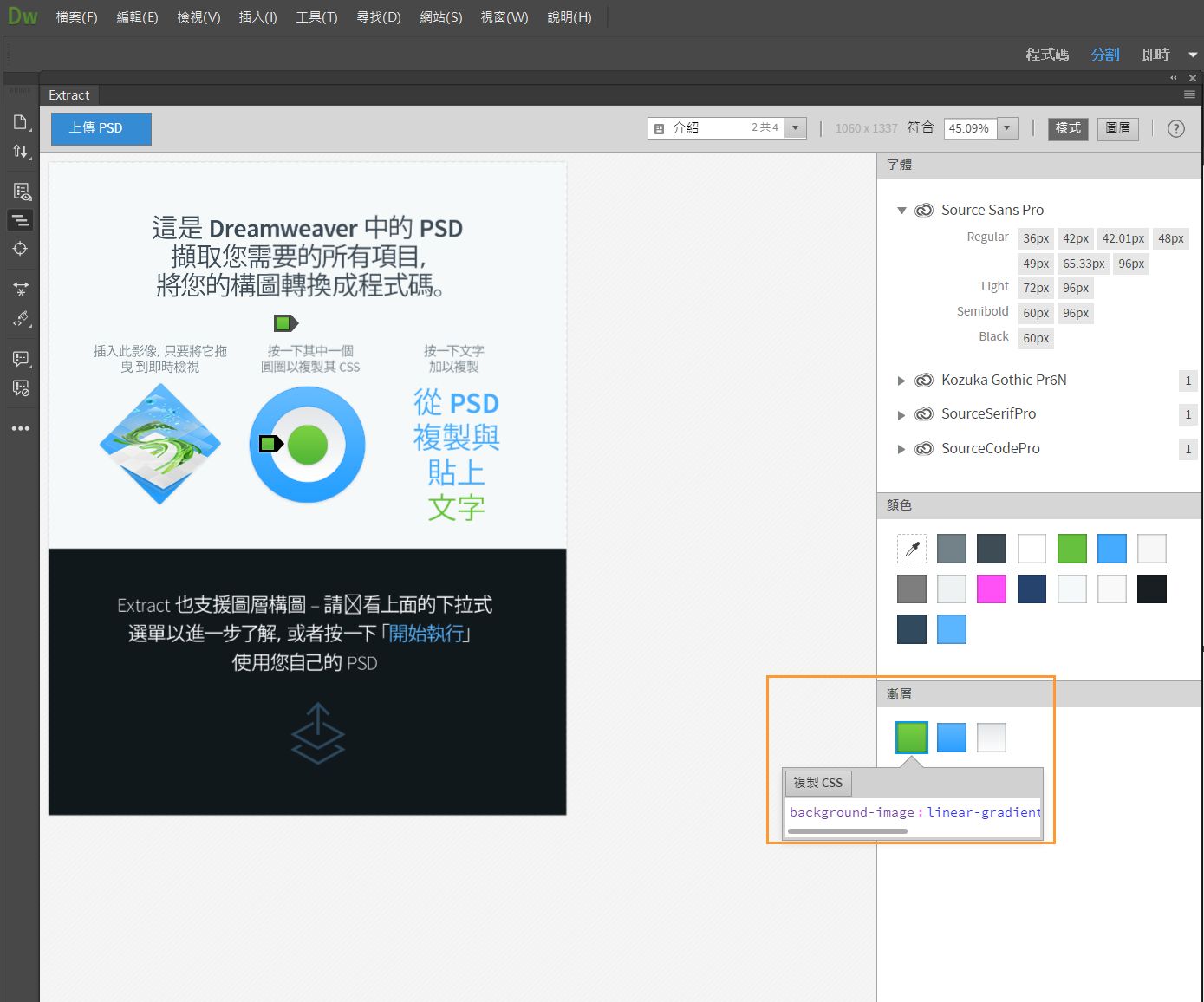This screenshot has width=1204, height=1002.
Task: Click the Creative Cloud icon beside SourceCodePro
Action: [x=925, y=448]
